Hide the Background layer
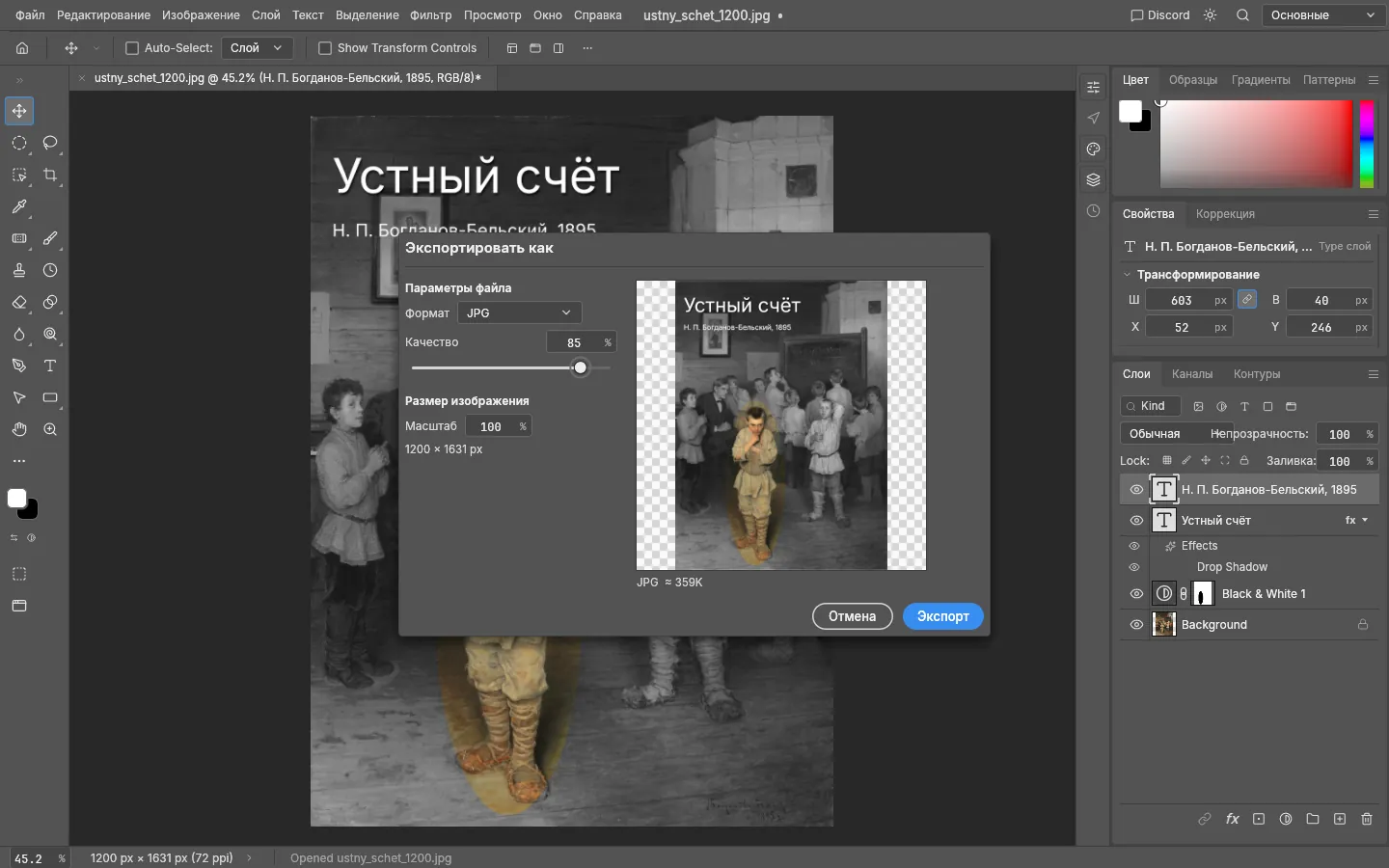 pyautogui.click(x=1136, y=625)
